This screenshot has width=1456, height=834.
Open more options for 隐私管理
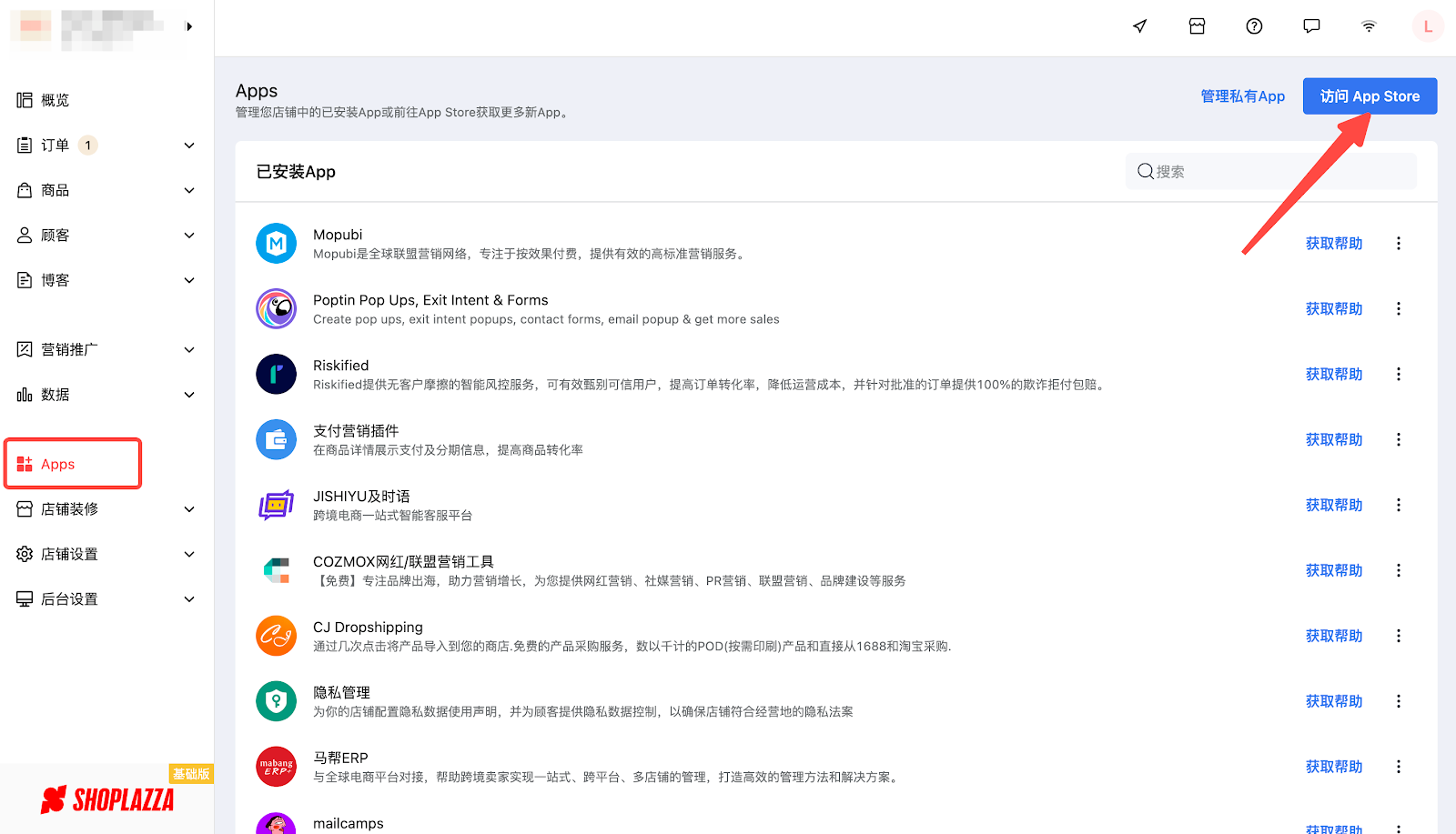[1399, 701]
